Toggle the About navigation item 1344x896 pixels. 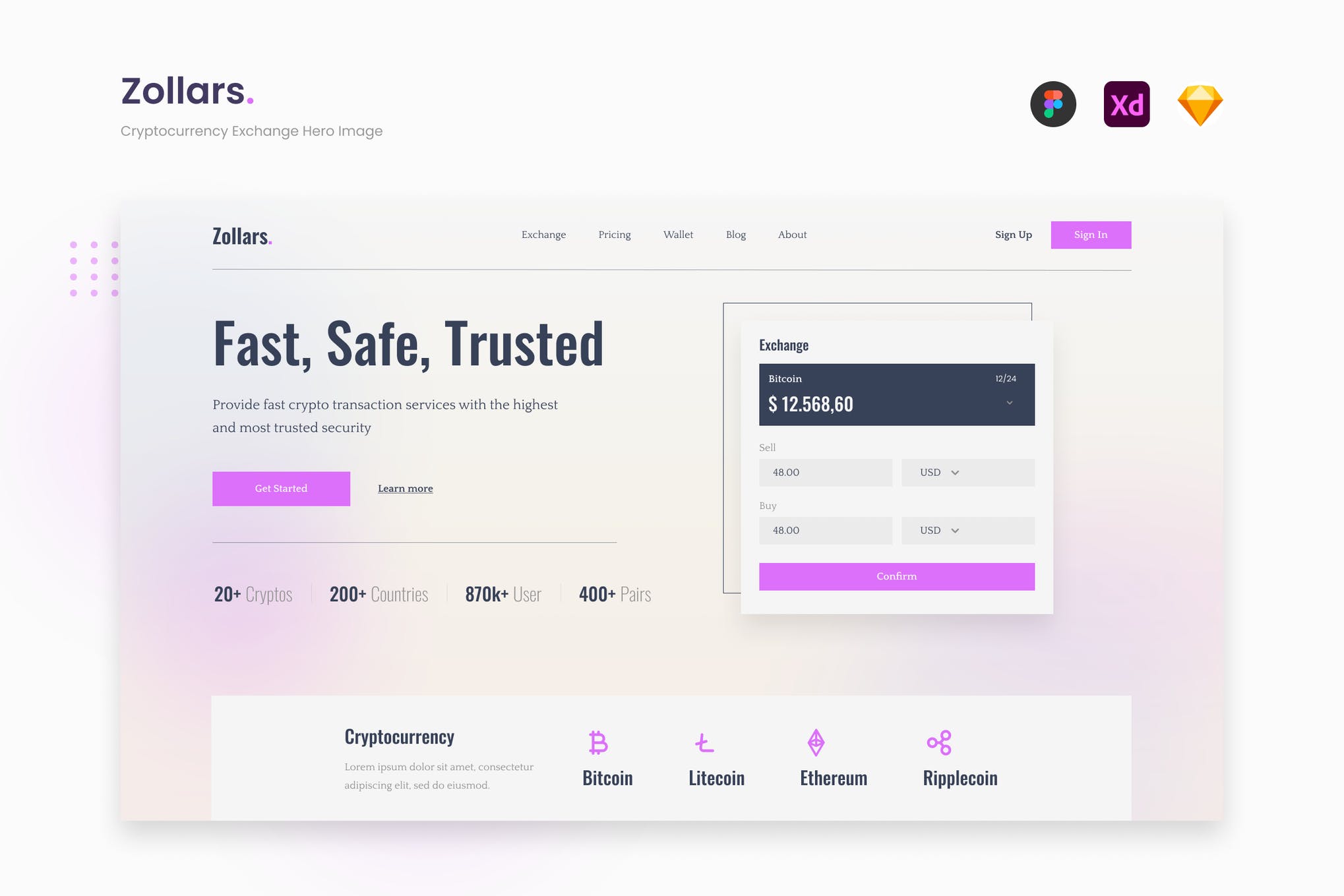coord(793,234)
